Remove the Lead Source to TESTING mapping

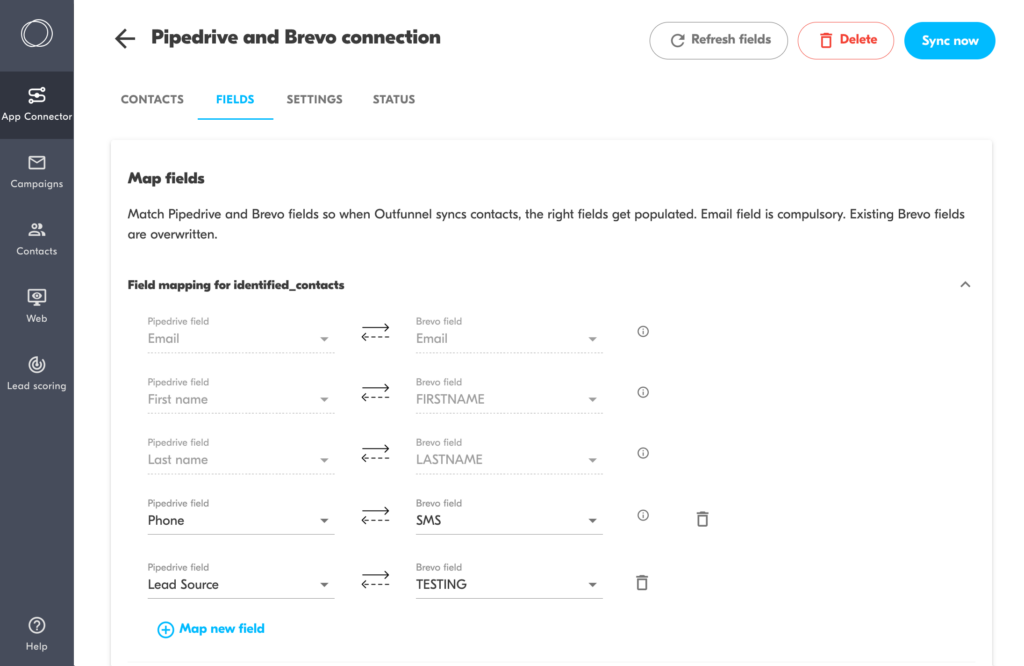pos(642,583)
